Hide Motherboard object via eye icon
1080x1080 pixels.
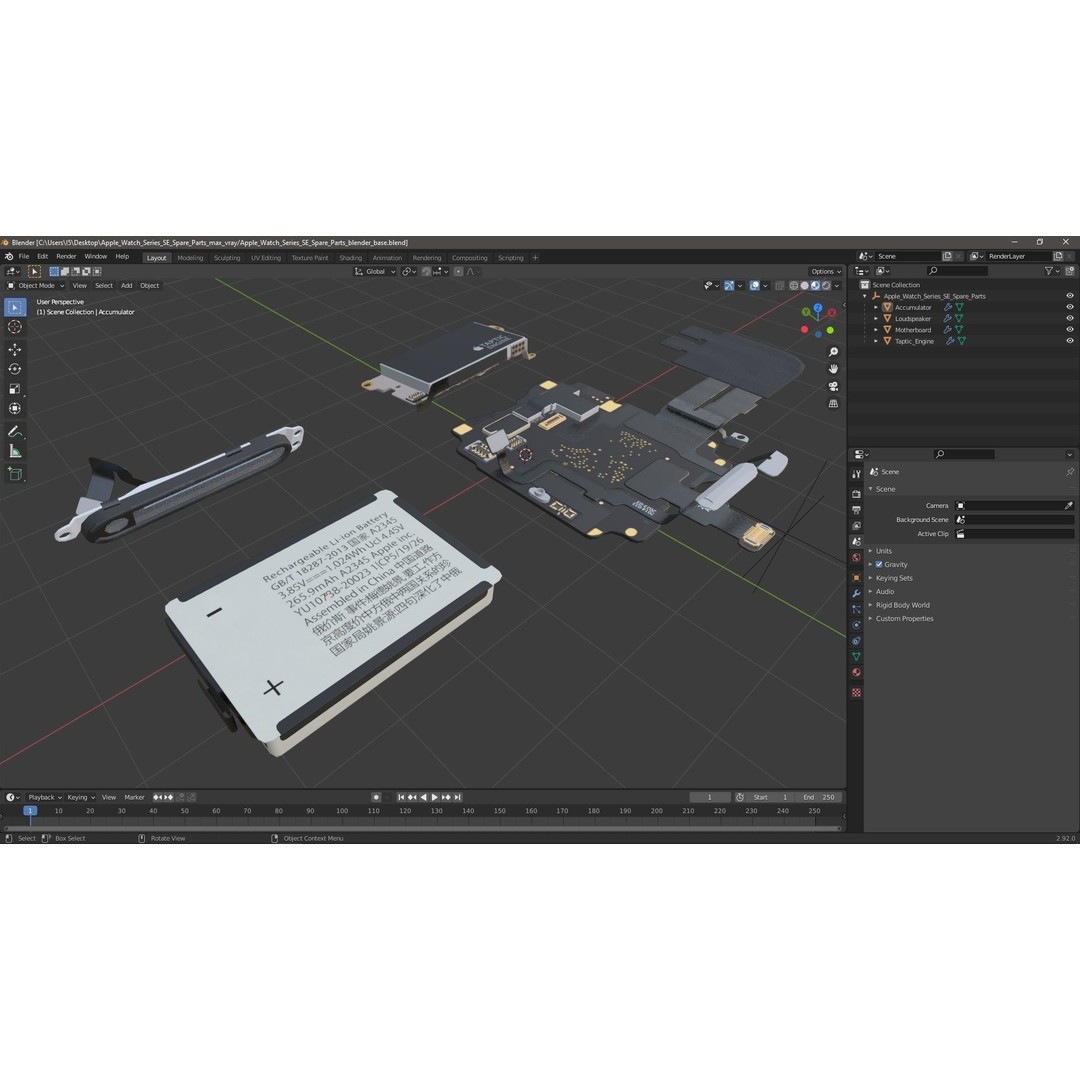point(1070,329)
